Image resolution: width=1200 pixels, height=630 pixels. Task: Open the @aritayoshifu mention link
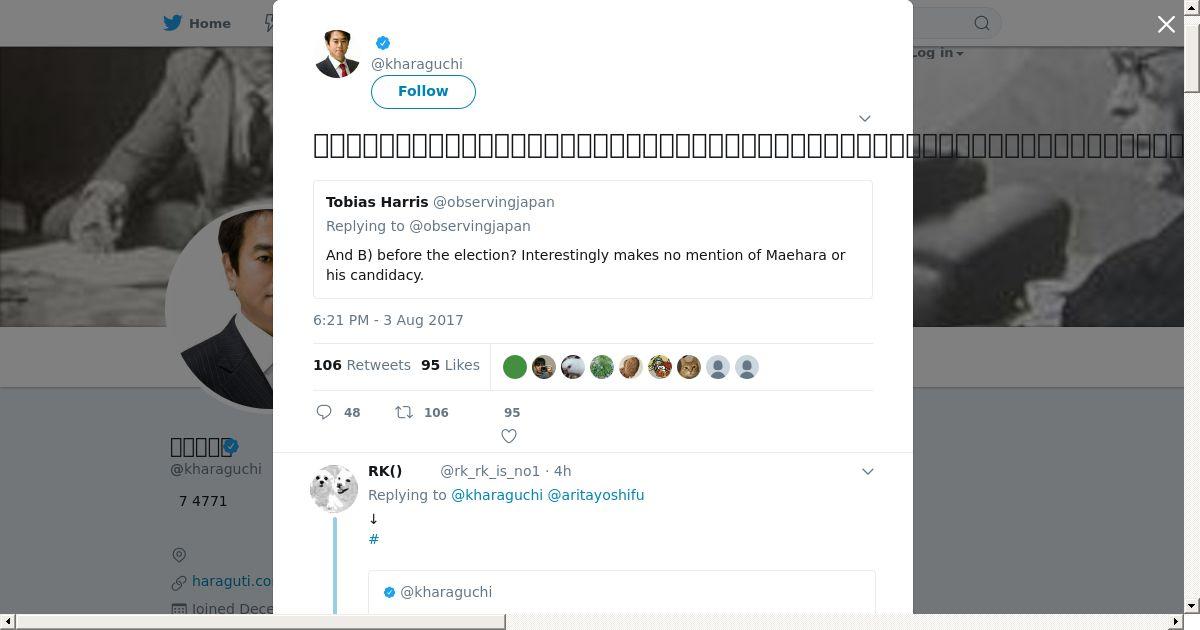[596, 495]
